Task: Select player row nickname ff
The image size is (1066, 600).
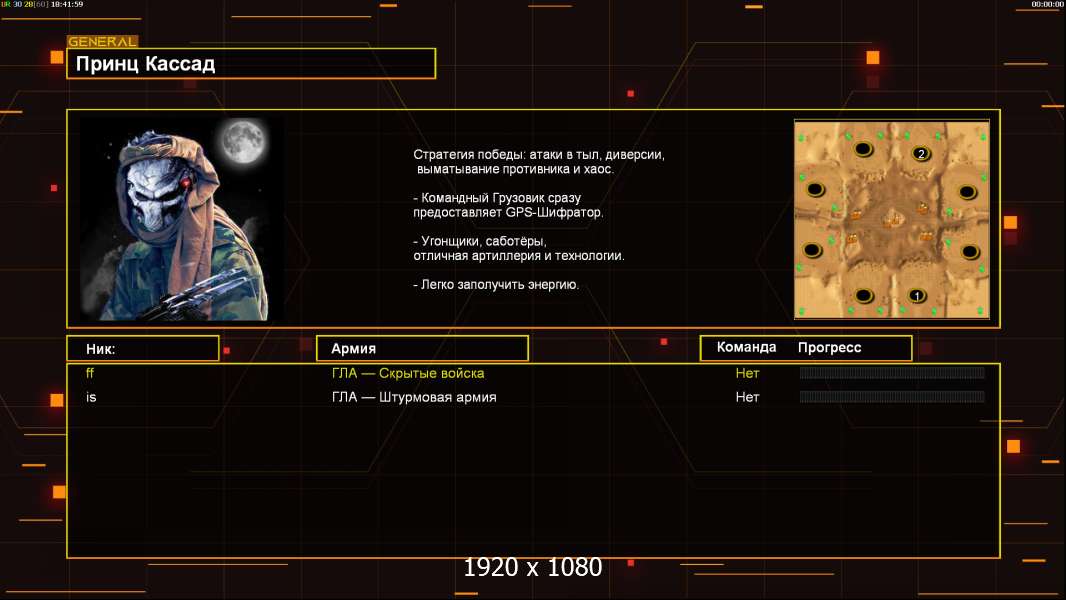Action: 90,373
